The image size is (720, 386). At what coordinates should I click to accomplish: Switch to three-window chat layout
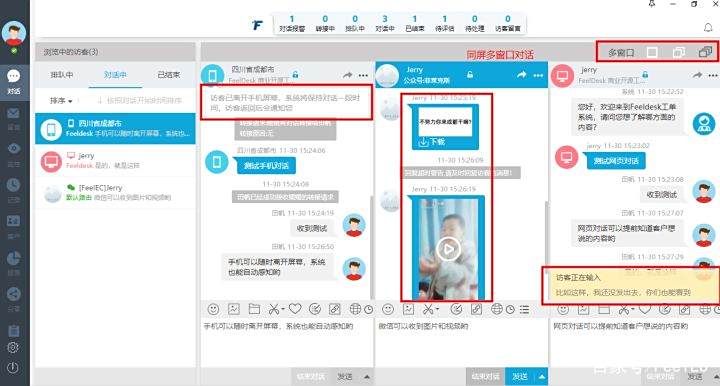(705, 52)
